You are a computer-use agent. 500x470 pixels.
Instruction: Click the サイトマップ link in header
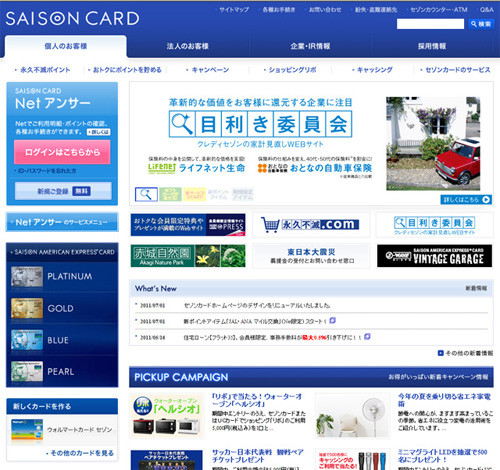coord(234,10)
